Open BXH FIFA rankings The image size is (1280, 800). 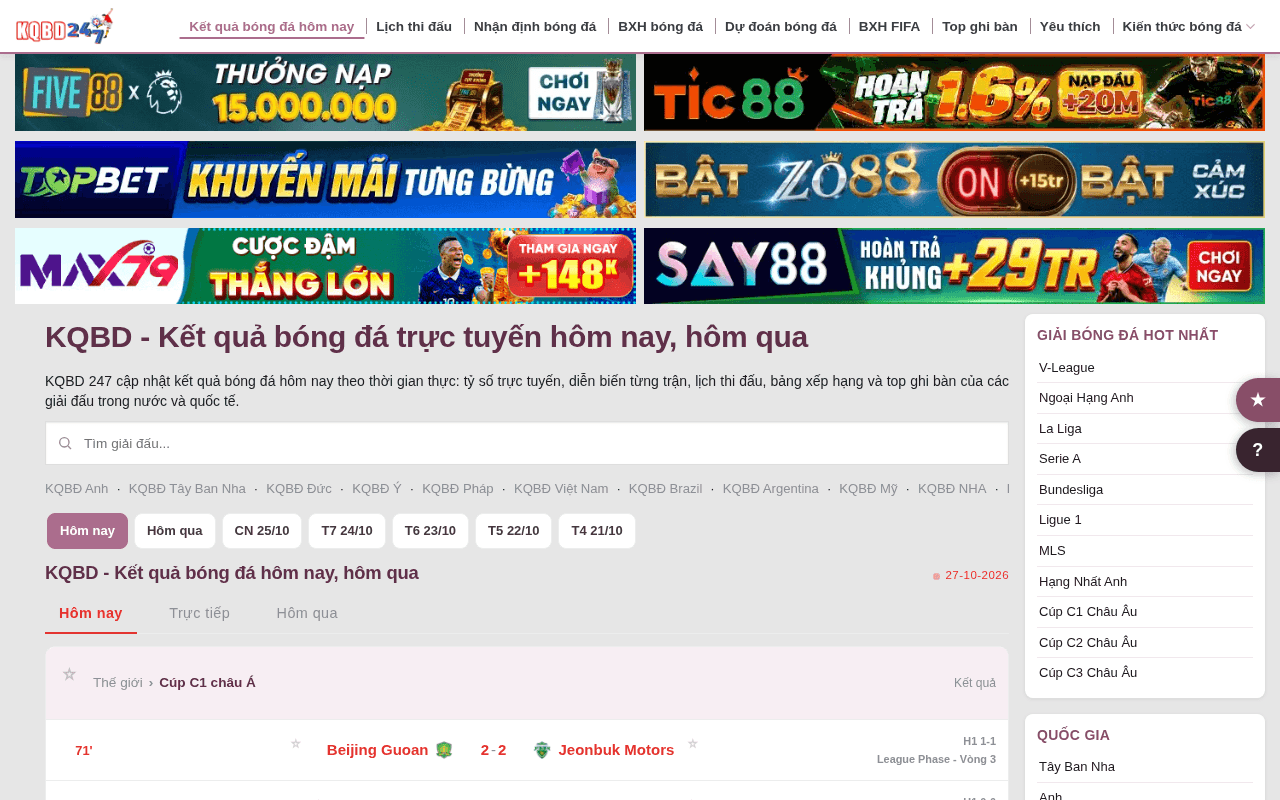pyautogui.click(x=889, y=26)
